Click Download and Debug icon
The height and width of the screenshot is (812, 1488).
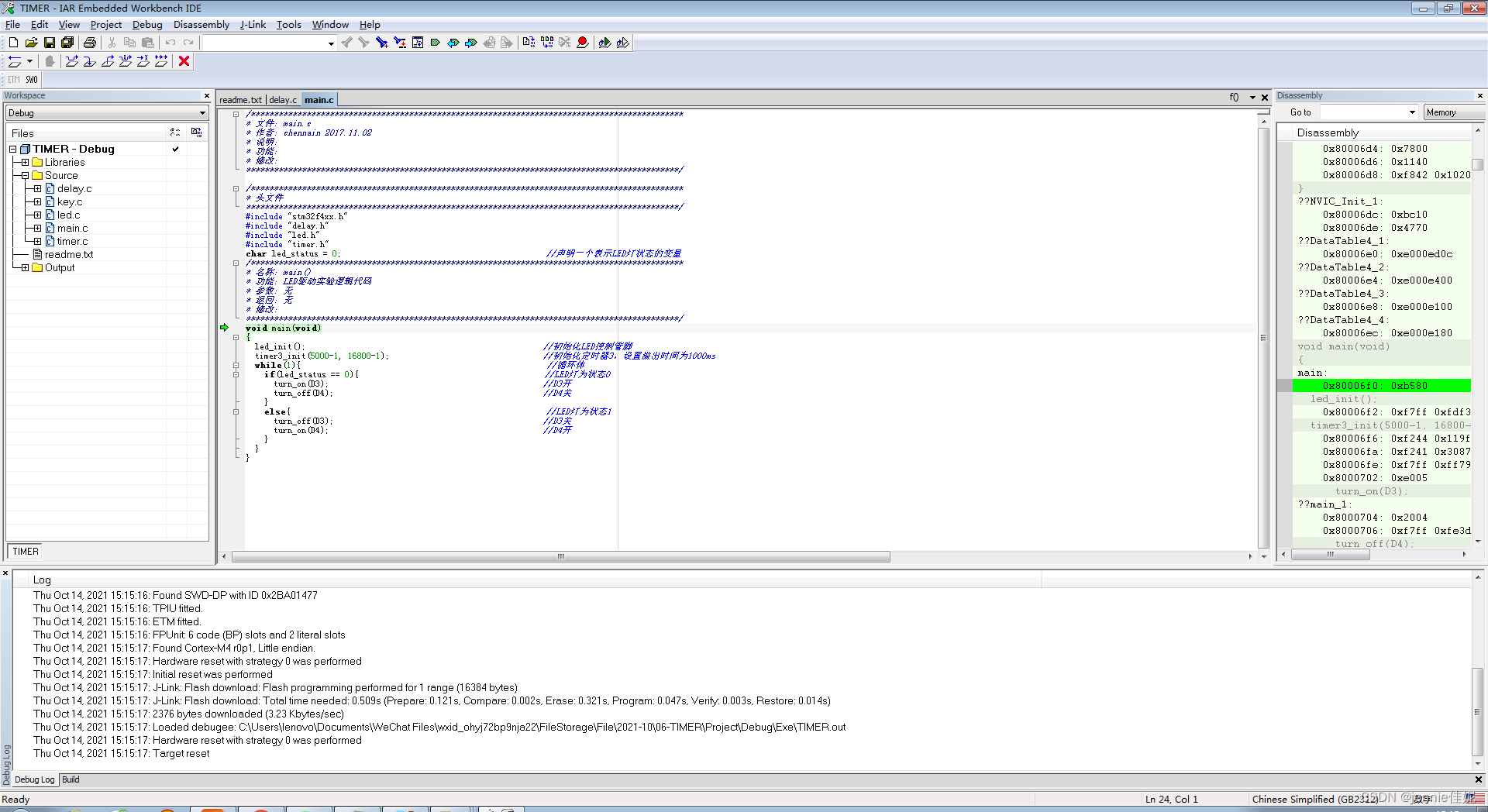pyautogui.click(x=605, y=43)
